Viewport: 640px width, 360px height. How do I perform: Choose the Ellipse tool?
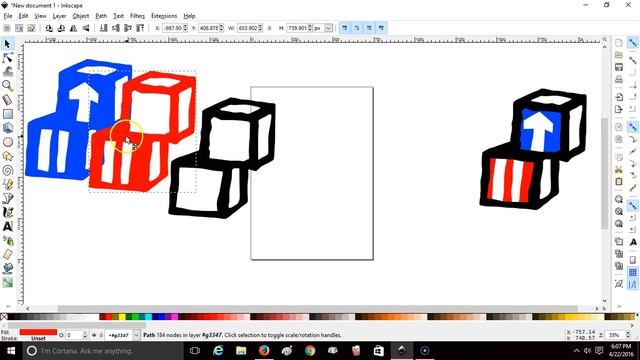(7, 142)
